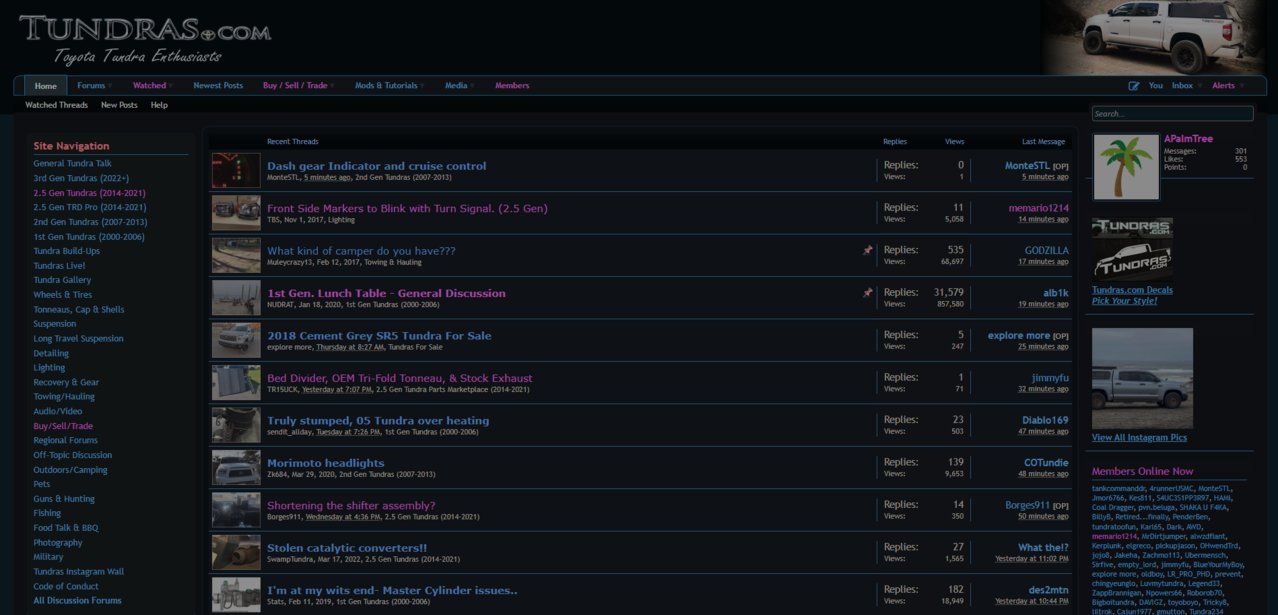This screenshot has height=615, width=1278.
Task: Expand the Buy / Sell / Trade dropdown arrow
Action: 332,86
